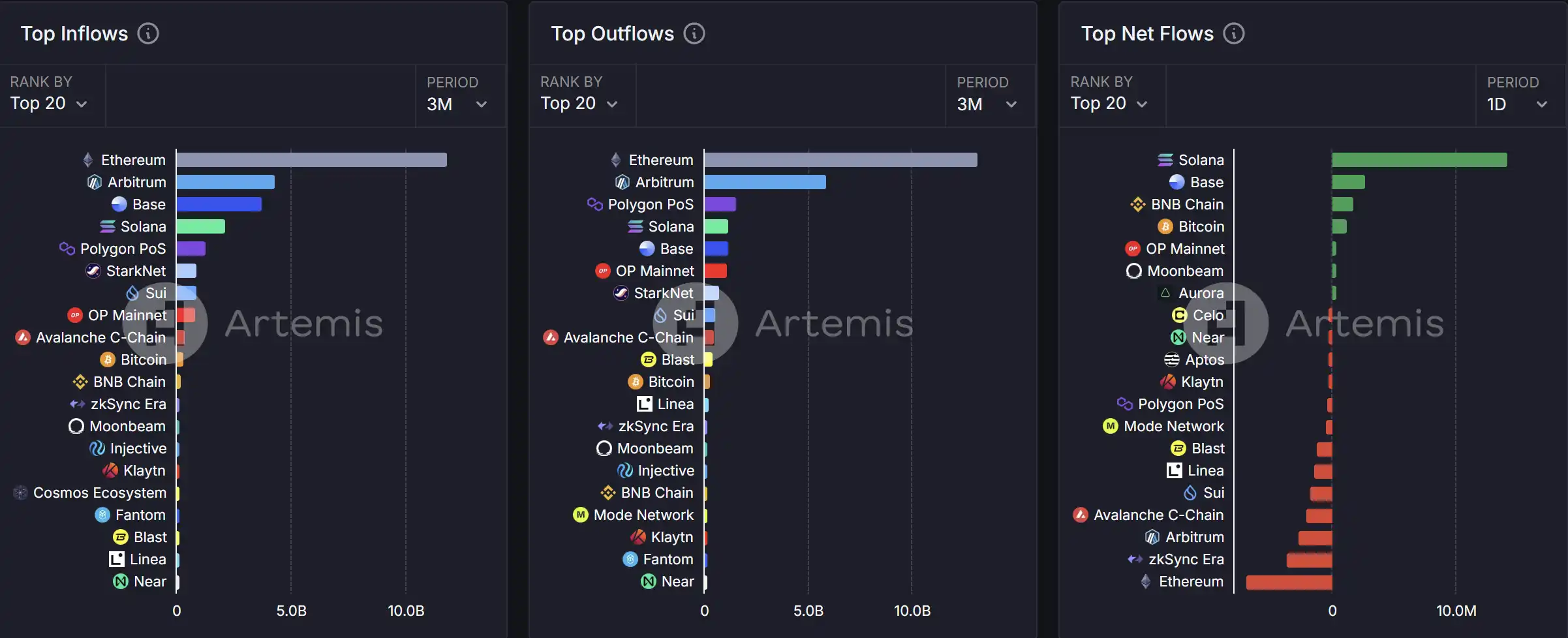Expand the Rank By selector in Top Net Flows

point(1109,103)
